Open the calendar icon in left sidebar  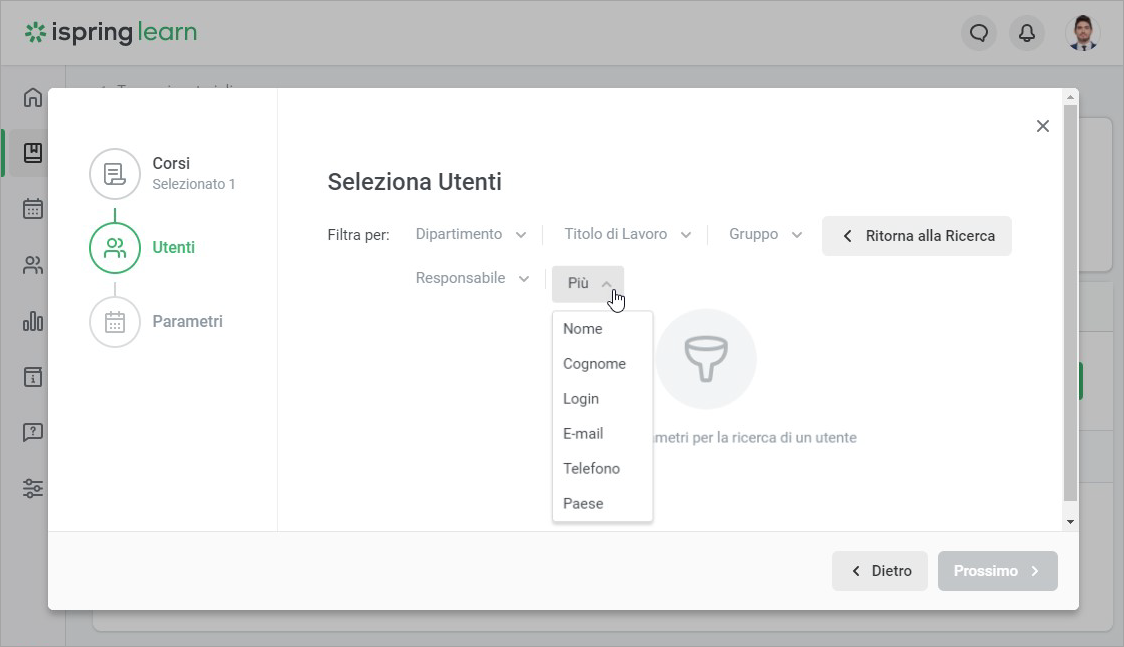point(33,209)
